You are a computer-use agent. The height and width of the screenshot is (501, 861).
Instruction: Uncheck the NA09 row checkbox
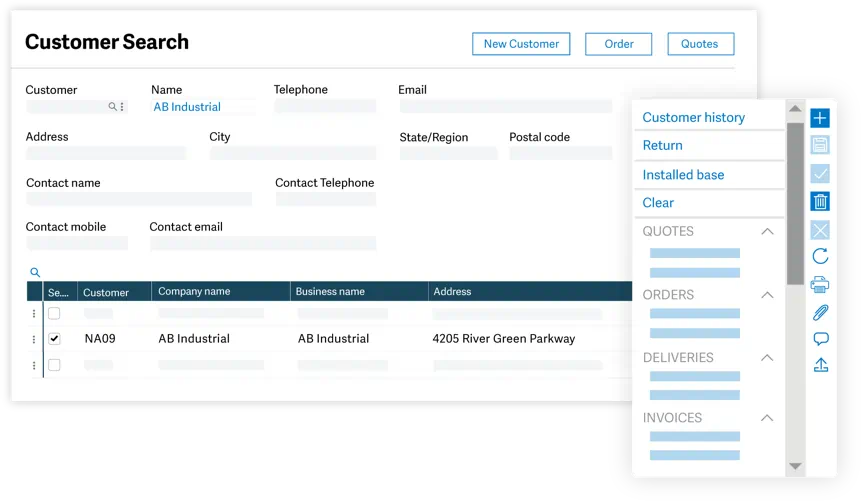click(55, 339)
